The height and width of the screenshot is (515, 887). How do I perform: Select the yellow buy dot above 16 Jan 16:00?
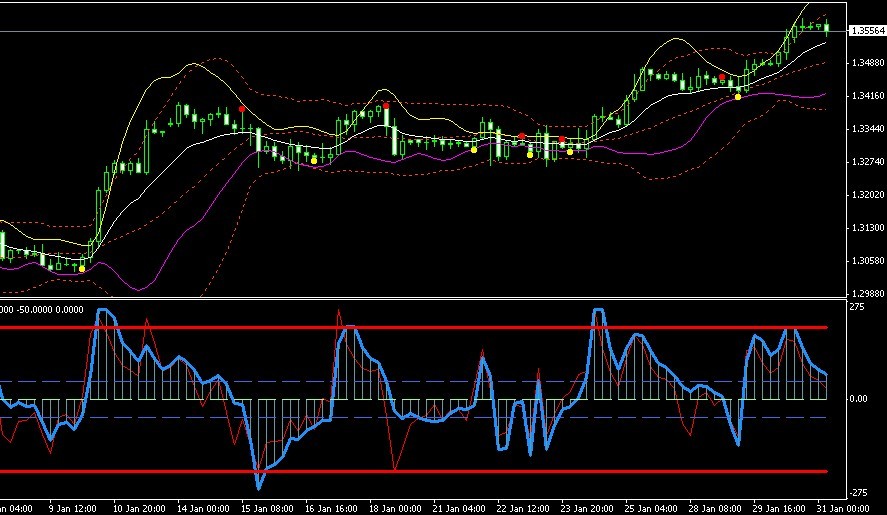(x=314, y=161)
